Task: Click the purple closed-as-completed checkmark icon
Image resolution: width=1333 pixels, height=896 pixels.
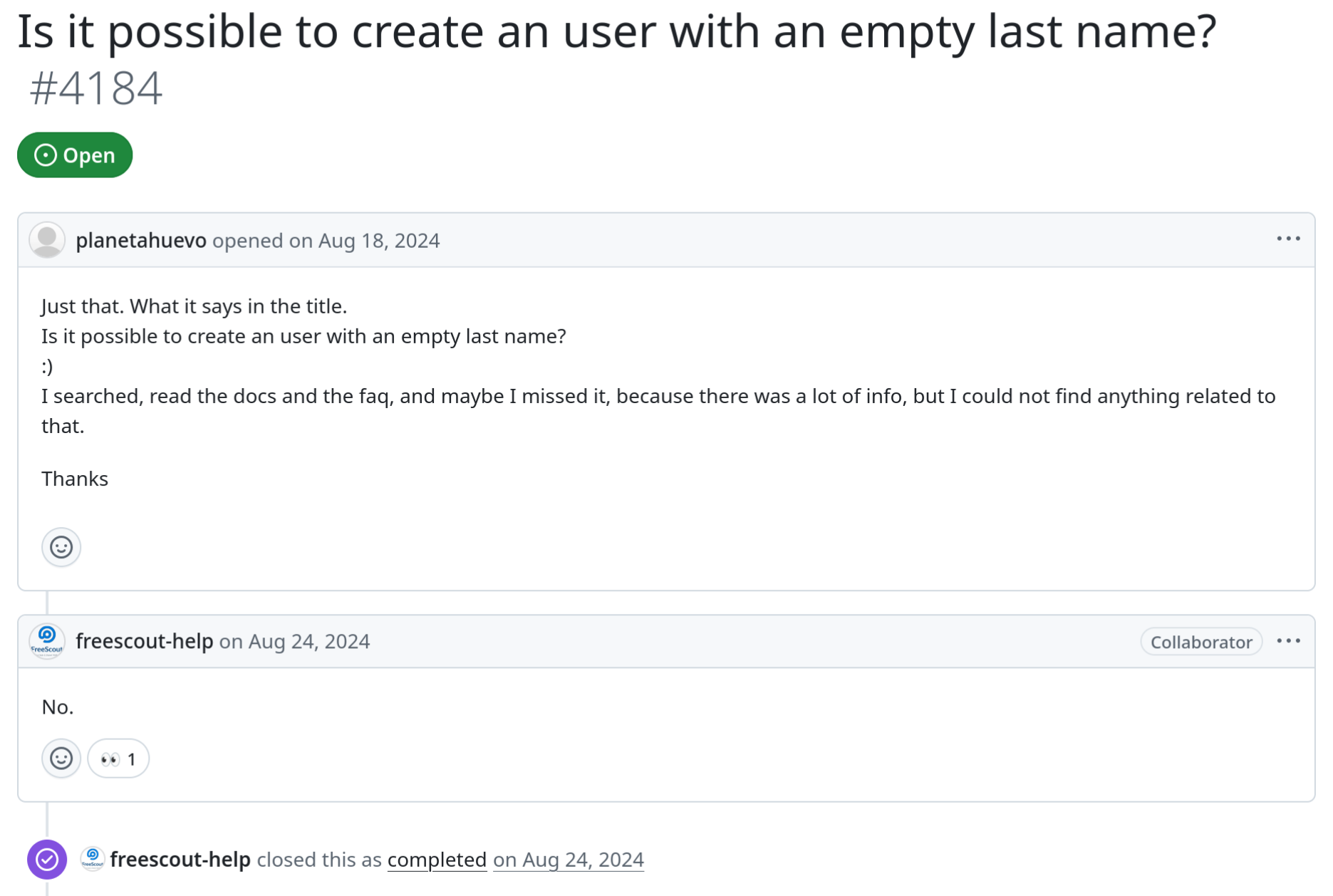Action: tap(47, 860)
